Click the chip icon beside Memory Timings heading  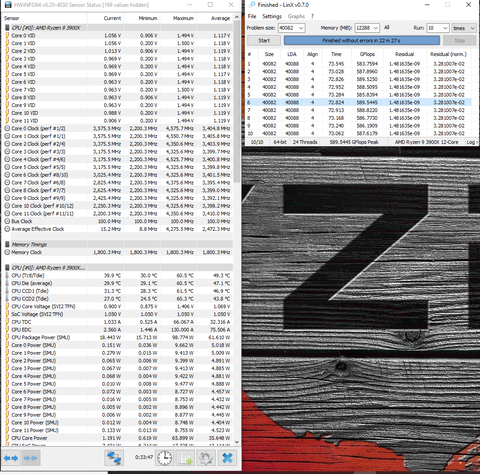point(7,244)
